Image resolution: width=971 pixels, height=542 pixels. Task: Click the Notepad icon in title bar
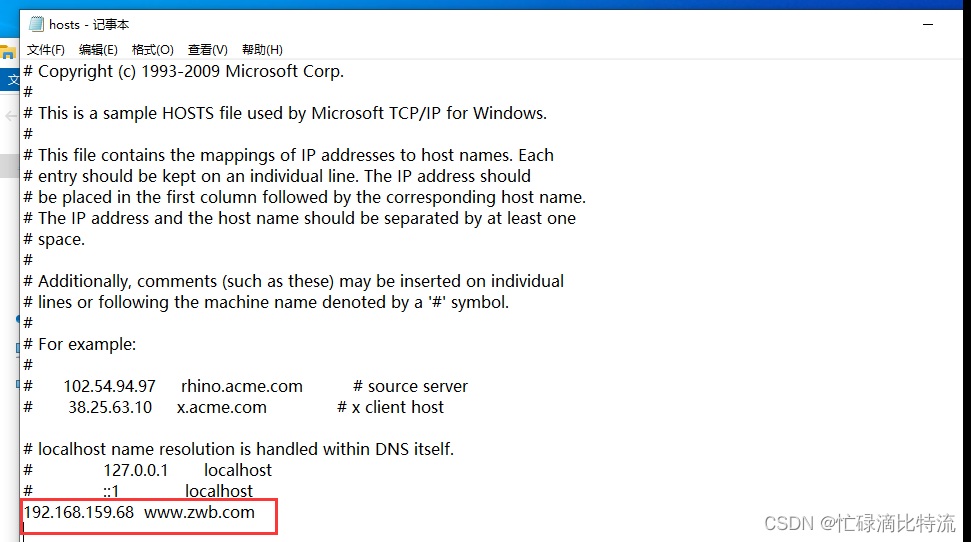(x=35, y=24)
